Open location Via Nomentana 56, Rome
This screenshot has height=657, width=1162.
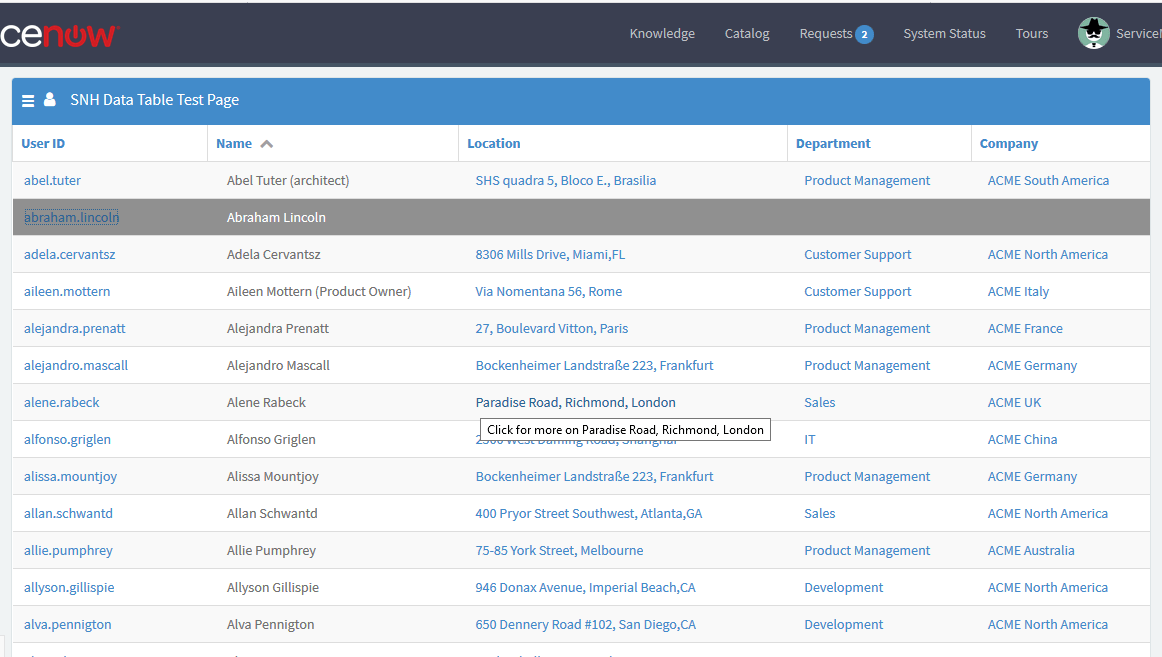click(x=548, y=292)
